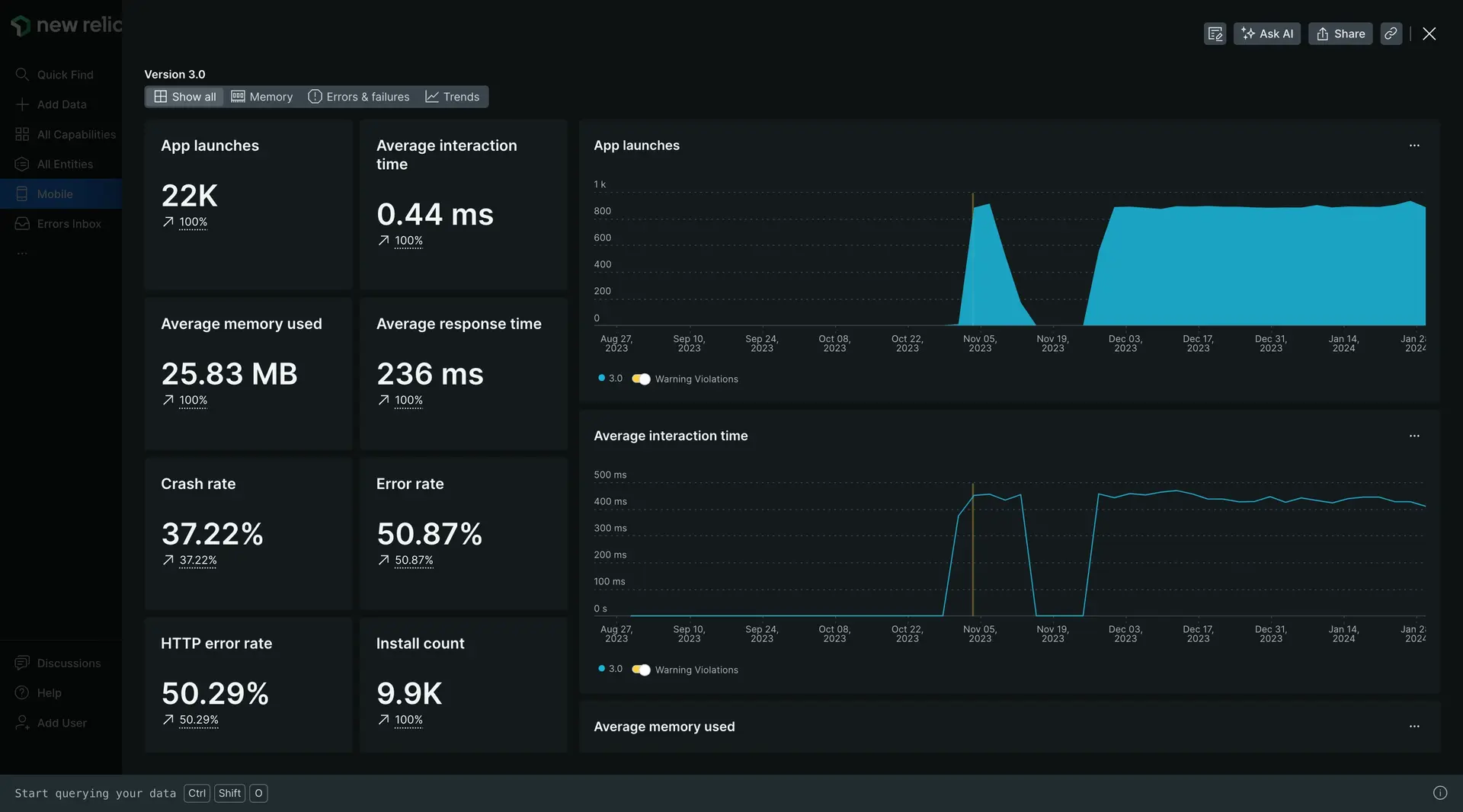
Task: Open the query notes icon in top bar
Action: tap(1215, 34)
